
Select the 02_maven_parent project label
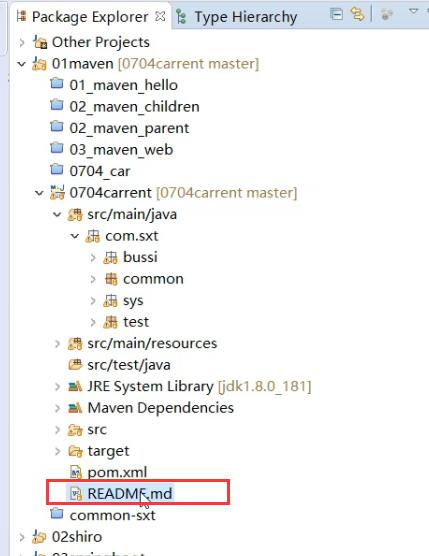129,128
